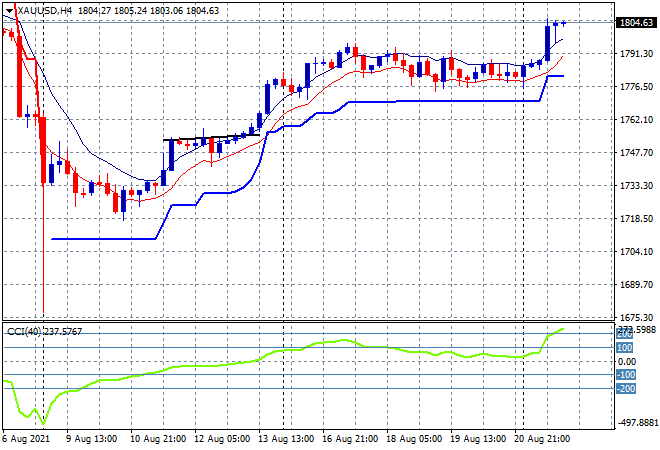Click the 10 Aug 21:00 time label

click(x=158, y=439)
